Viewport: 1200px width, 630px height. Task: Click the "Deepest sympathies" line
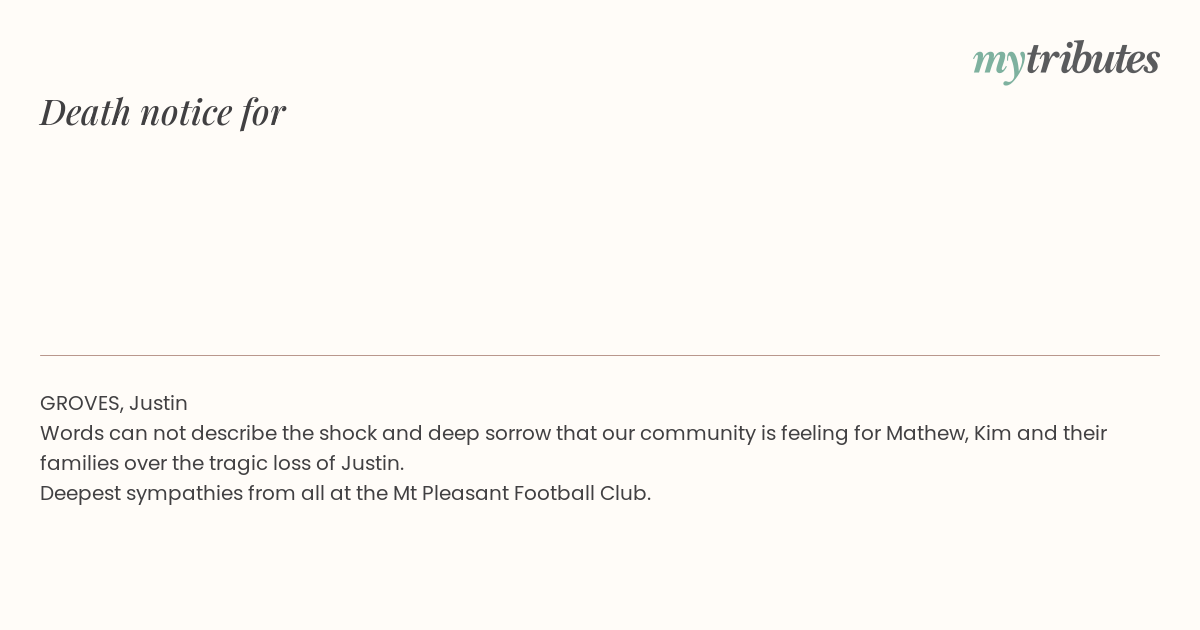coord(345,493)
